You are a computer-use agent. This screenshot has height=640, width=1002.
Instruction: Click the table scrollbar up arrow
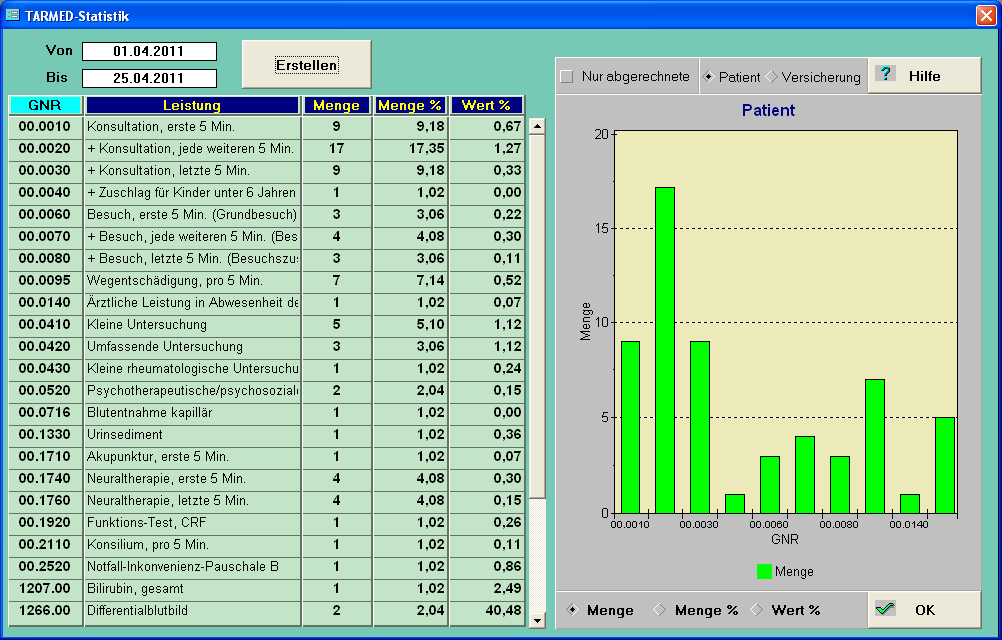tap(537, 126)
